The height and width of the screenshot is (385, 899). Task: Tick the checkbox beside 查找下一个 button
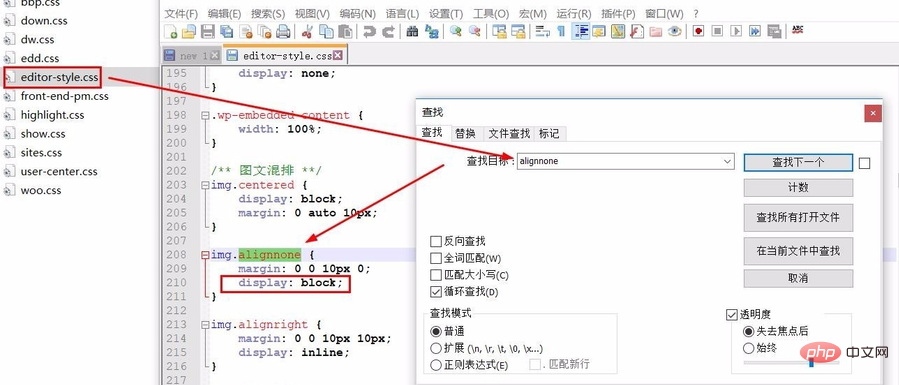tap(864, 163)
